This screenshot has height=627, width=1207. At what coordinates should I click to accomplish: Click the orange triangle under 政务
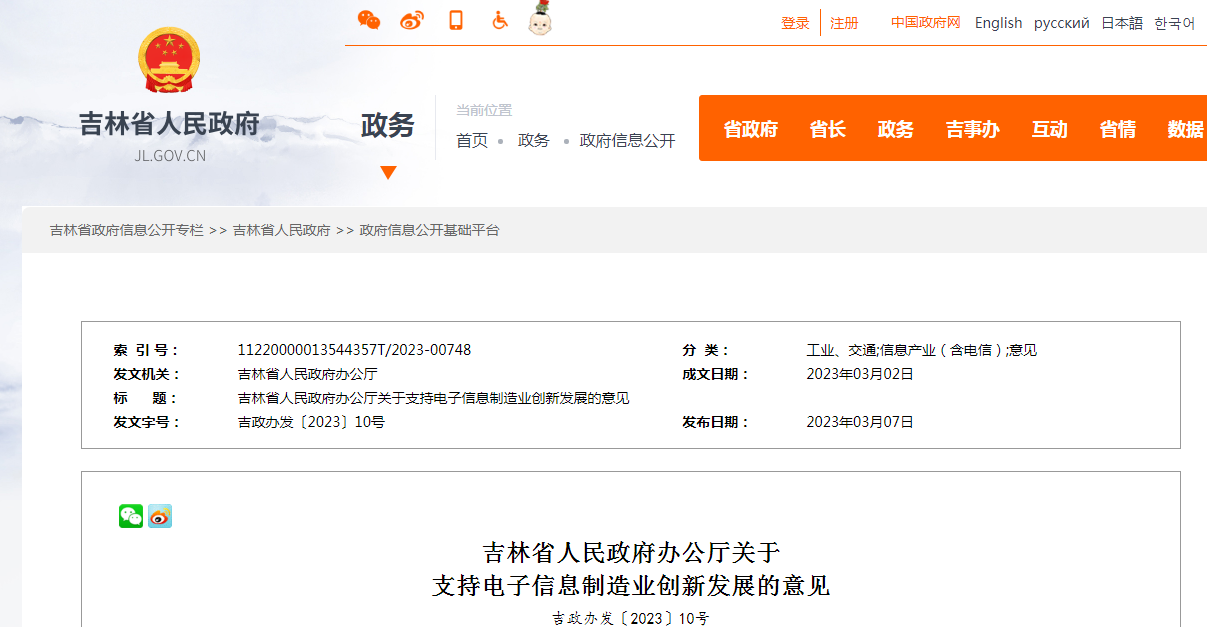(388, 173)
